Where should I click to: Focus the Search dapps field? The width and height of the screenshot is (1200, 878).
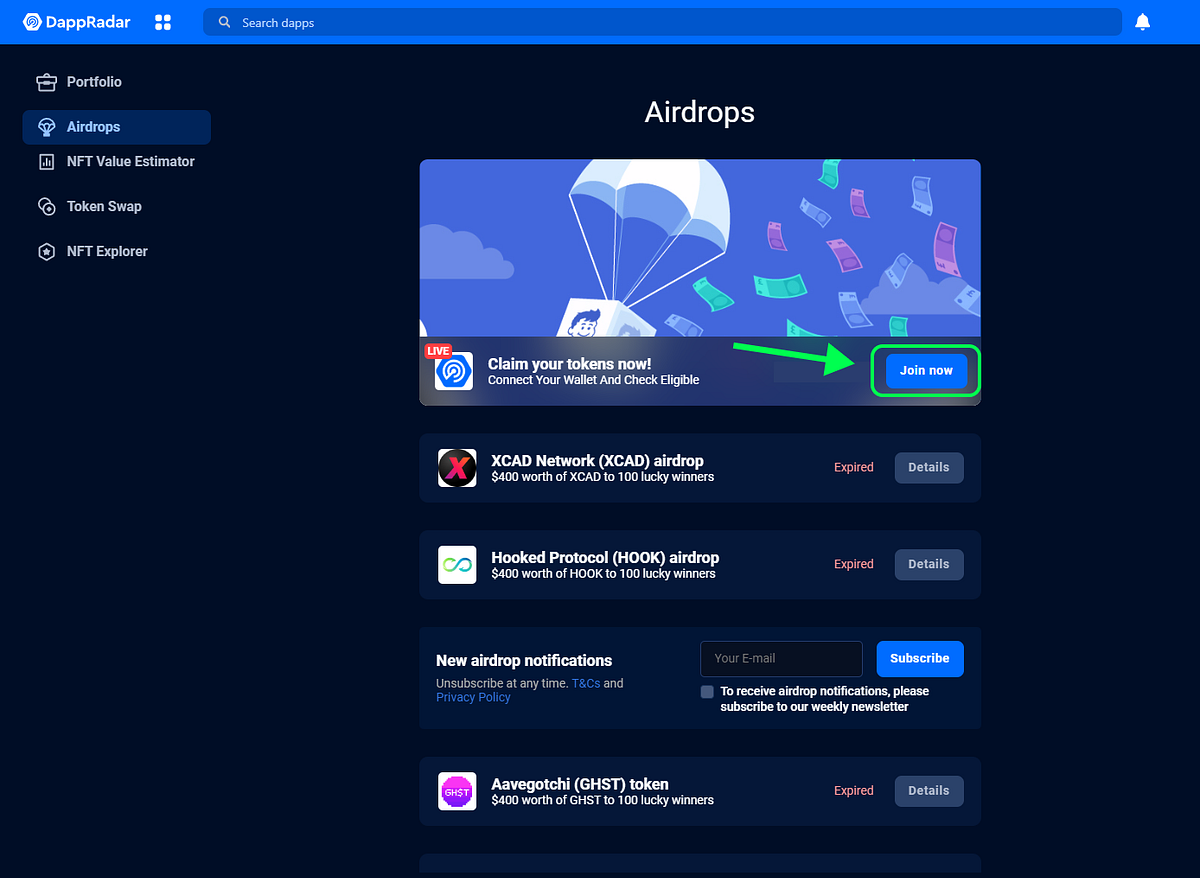click(x=662, y=22)
